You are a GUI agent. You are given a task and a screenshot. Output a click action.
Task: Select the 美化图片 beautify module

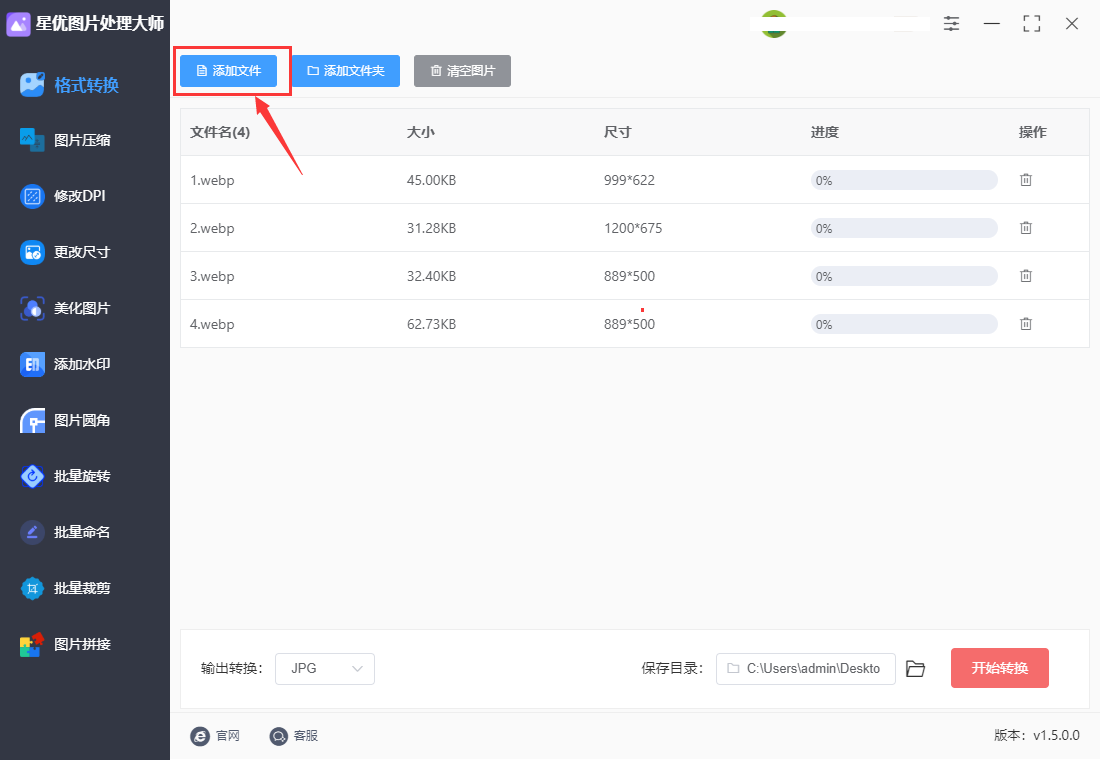pyautogui.click(x=65, y=308)
